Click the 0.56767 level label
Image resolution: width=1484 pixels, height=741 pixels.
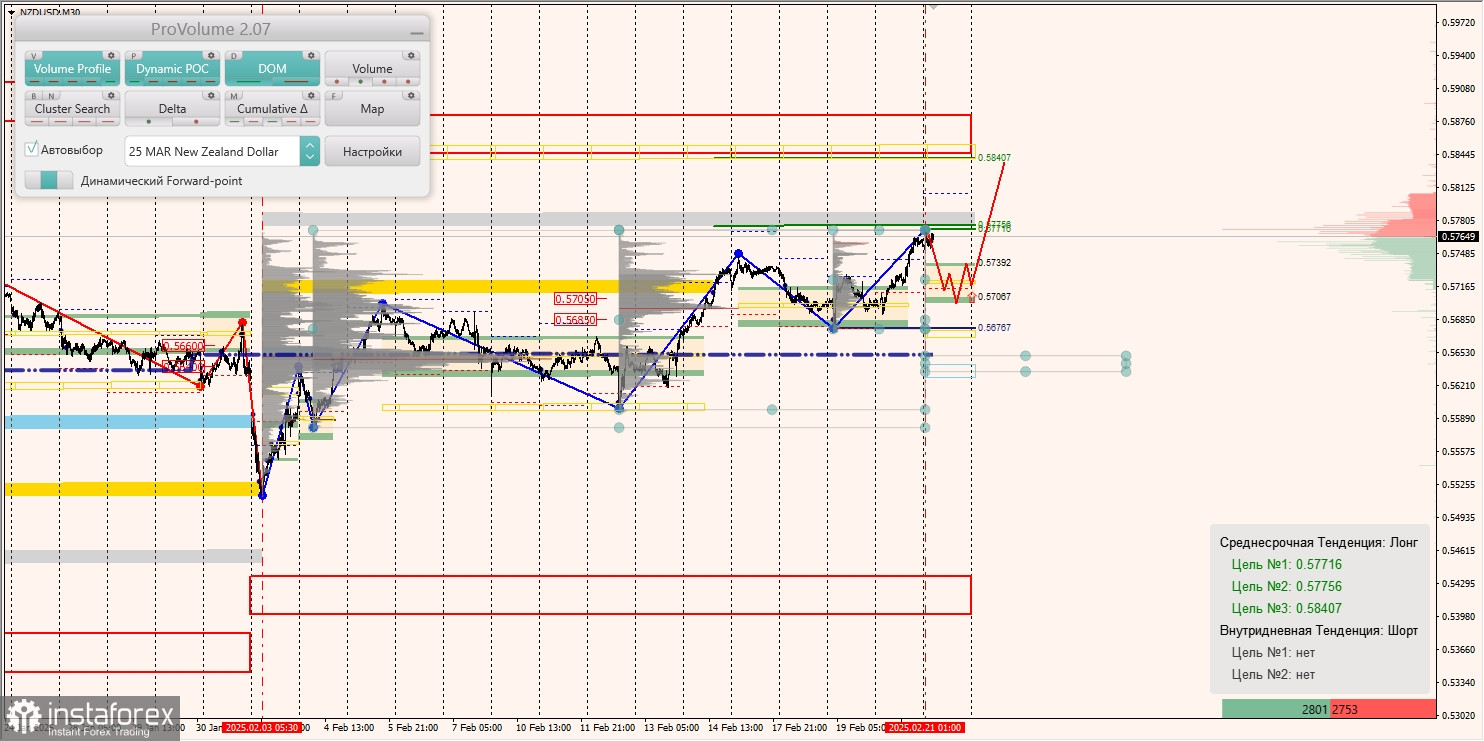click(994, 327)
